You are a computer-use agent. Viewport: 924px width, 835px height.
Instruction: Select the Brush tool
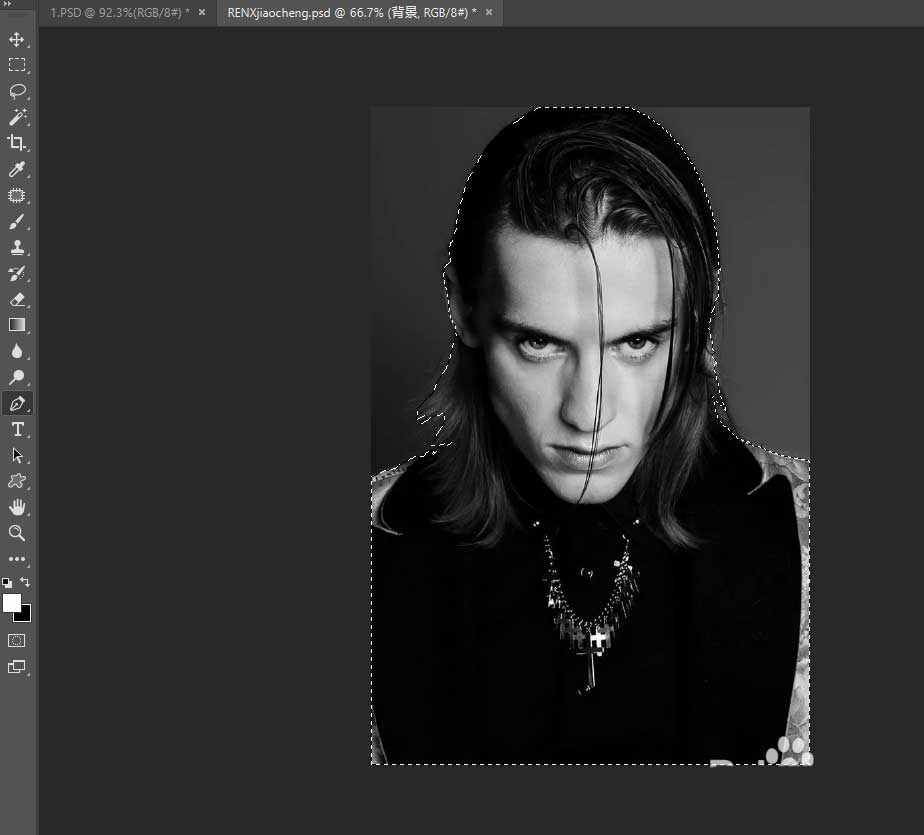point(16,222)
